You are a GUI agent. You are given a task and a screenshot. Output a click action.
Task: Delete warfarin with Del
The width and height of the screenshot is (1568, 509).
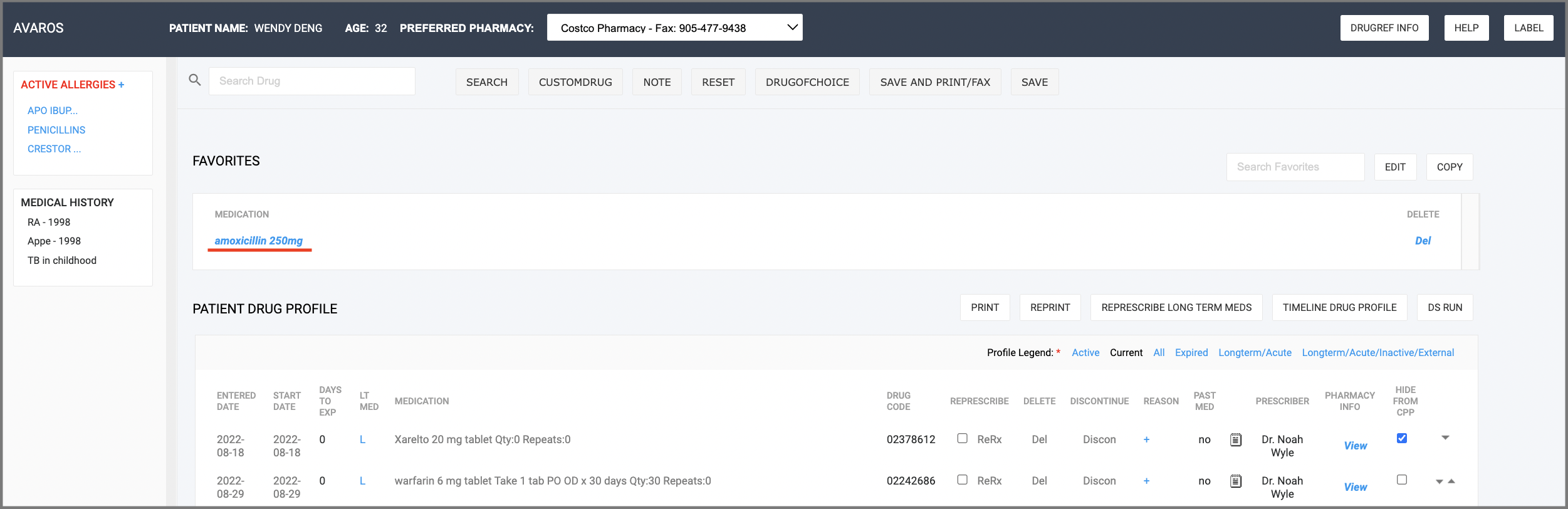(x=1039, y=481)
